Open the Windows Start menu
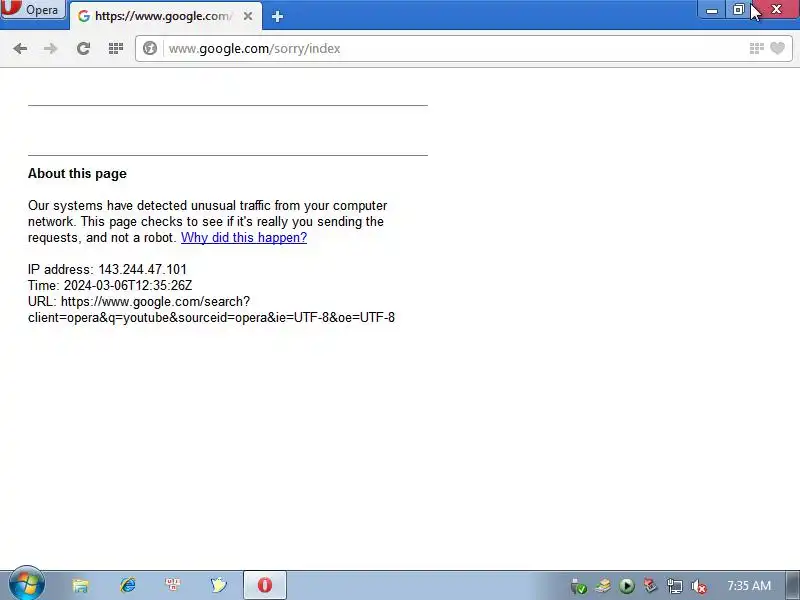 pos(27,585)
